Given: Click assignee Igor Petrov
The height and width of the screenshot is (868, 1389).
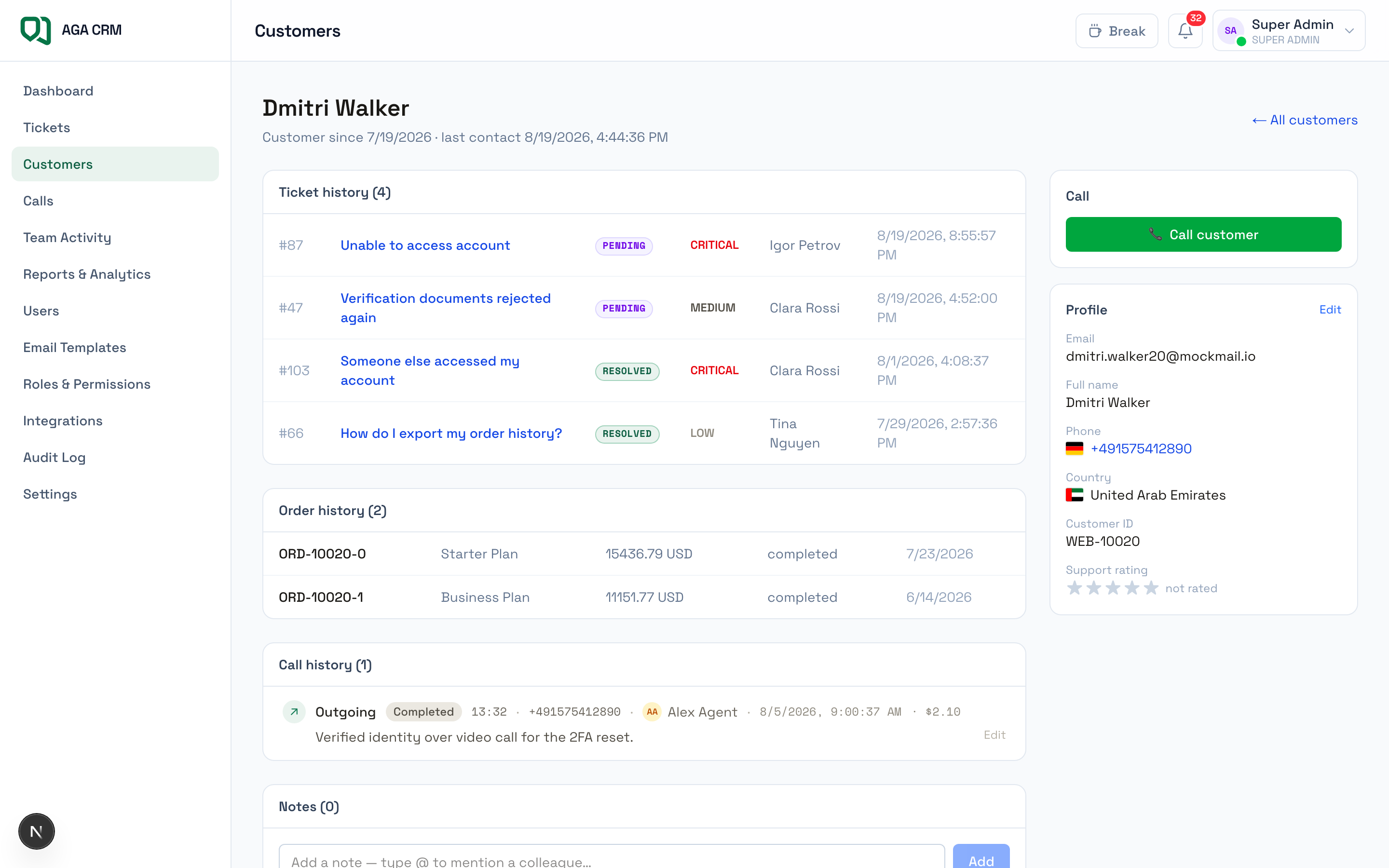Looking at the screenshot, I should click(804, 245).
